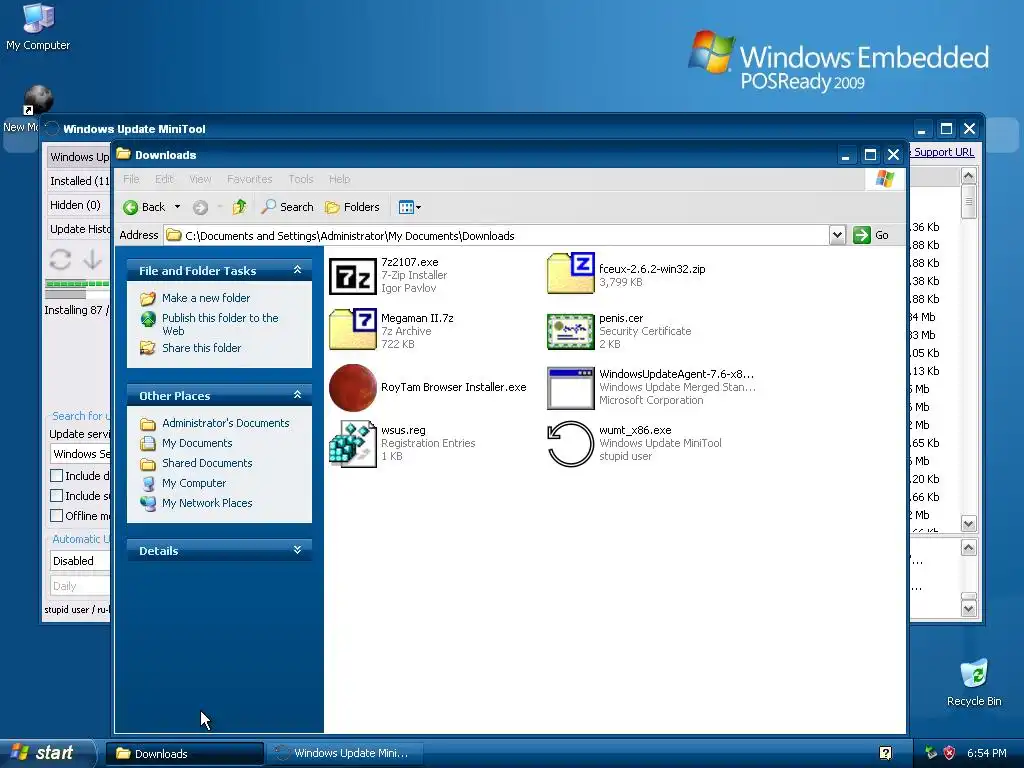The image size is (1024, 768).
Task: Select the Installed tab in MiniTool
Action: click(79, 181)
